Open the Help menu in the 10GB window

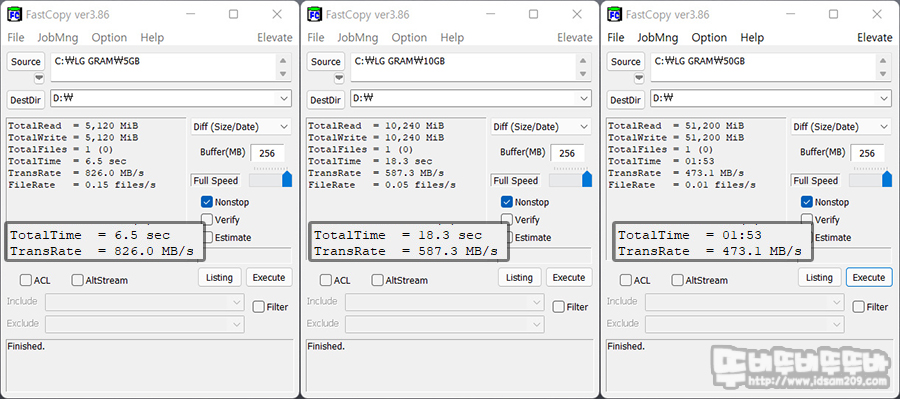[452, 37]
